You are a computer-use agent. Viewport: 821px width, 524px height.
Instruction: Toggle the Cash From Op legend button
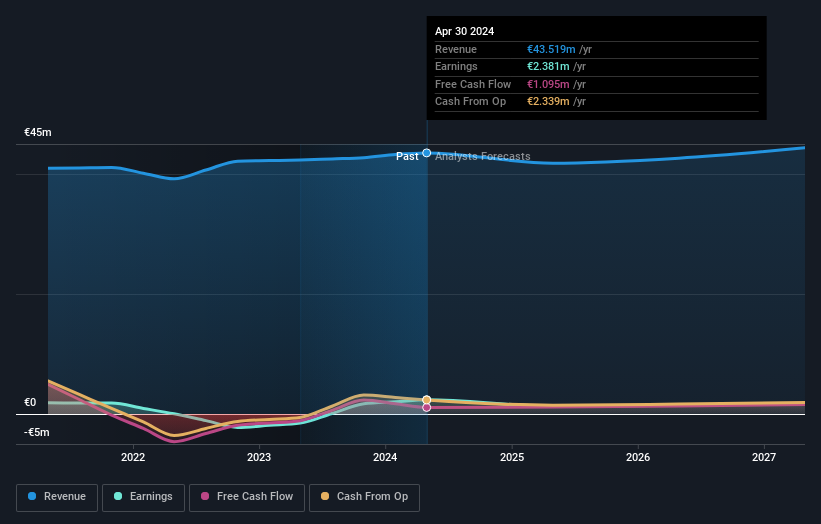coord(364,497)
